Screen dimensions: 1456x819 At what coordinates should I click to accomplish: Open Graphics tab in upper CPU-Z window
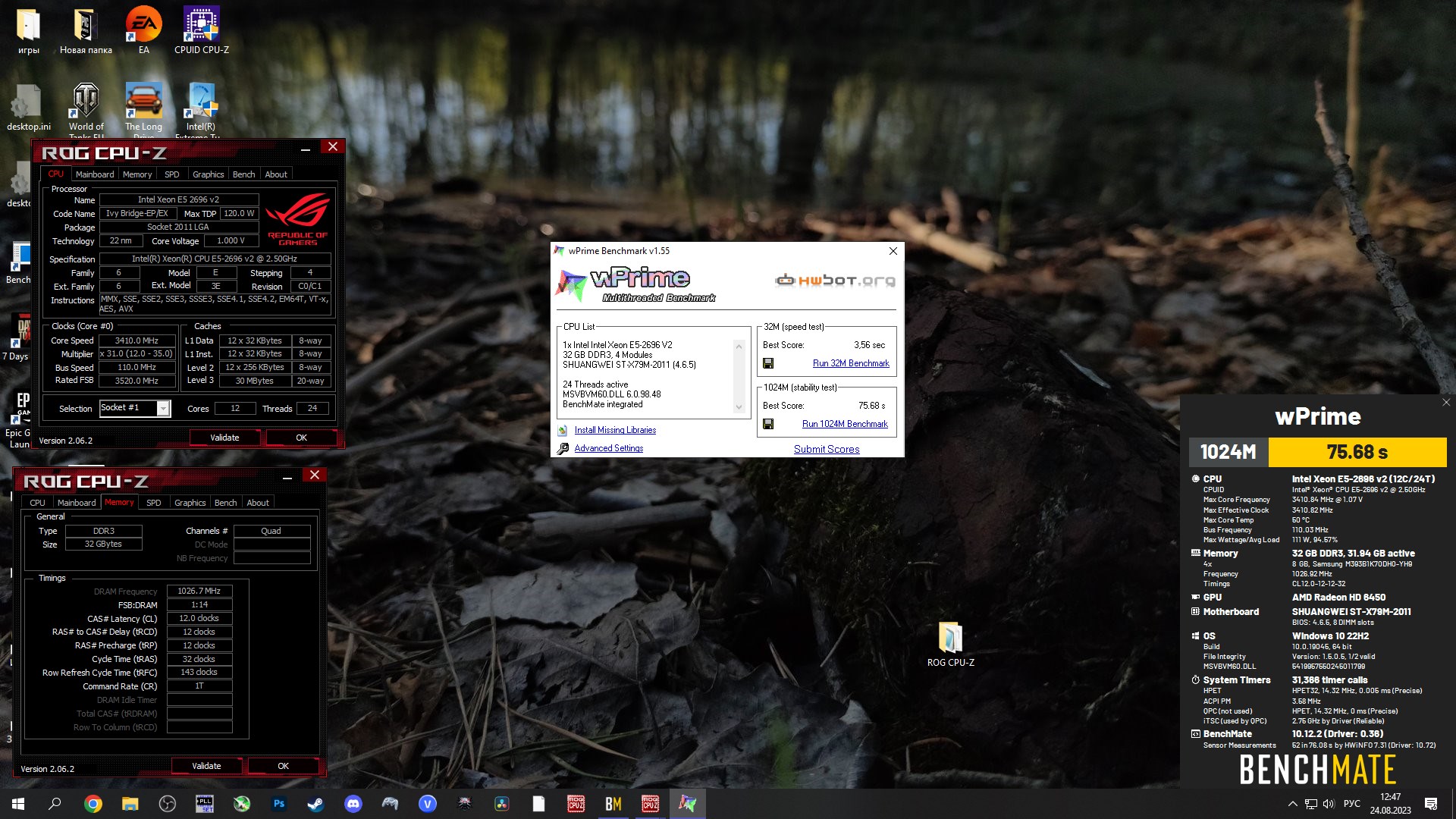pyautogui.click(x=209, y=174)
